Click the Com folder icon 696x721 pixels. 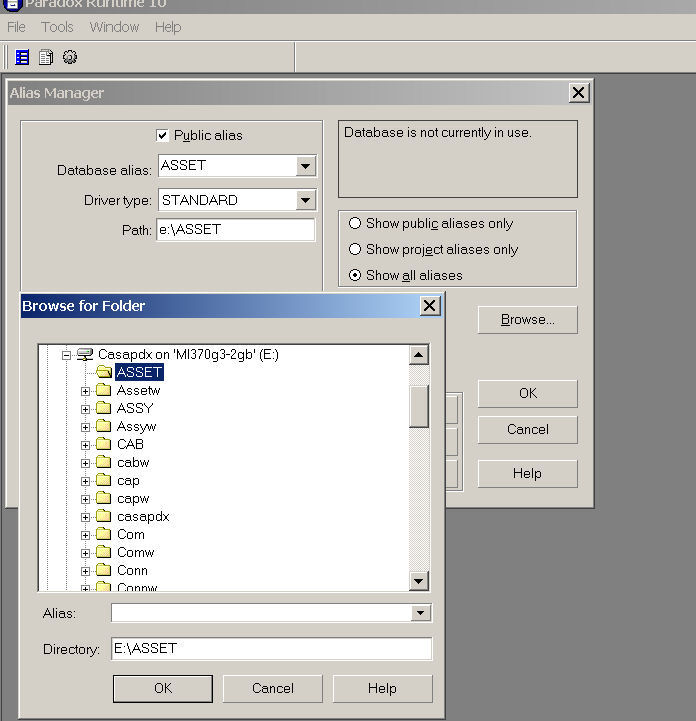104,534
